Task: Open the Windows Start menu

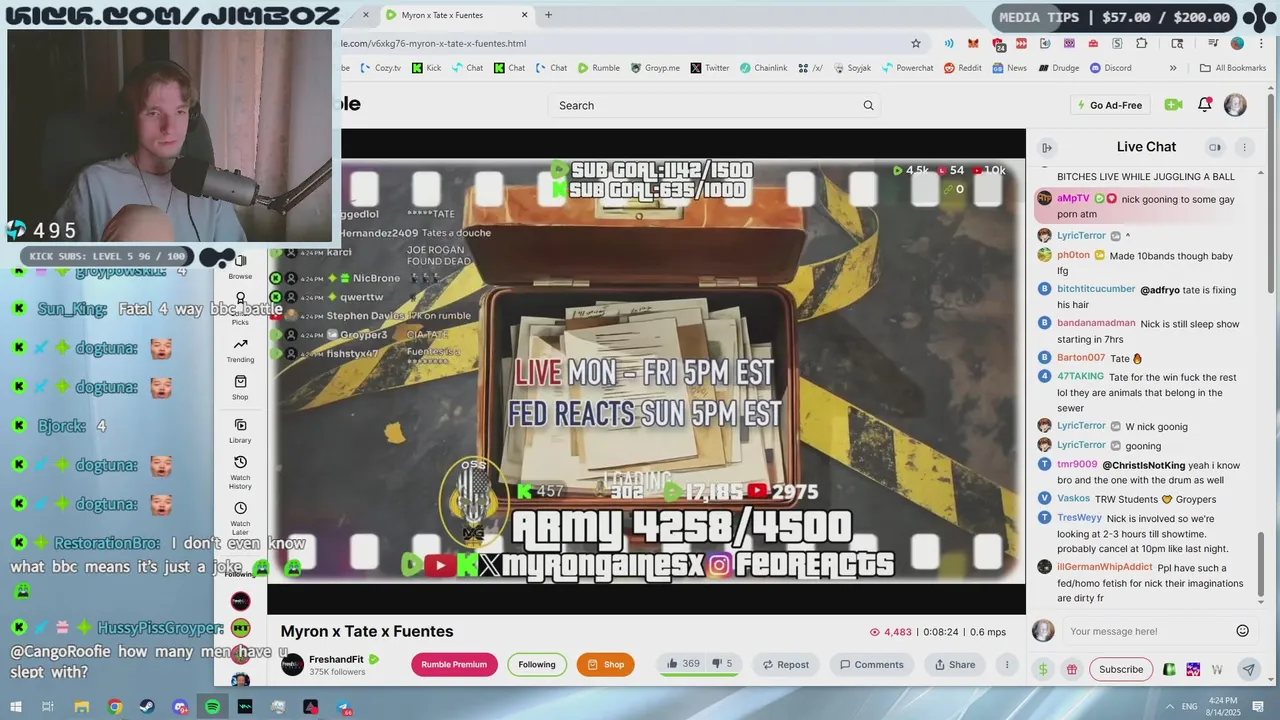Action: [x=16, y=707]
